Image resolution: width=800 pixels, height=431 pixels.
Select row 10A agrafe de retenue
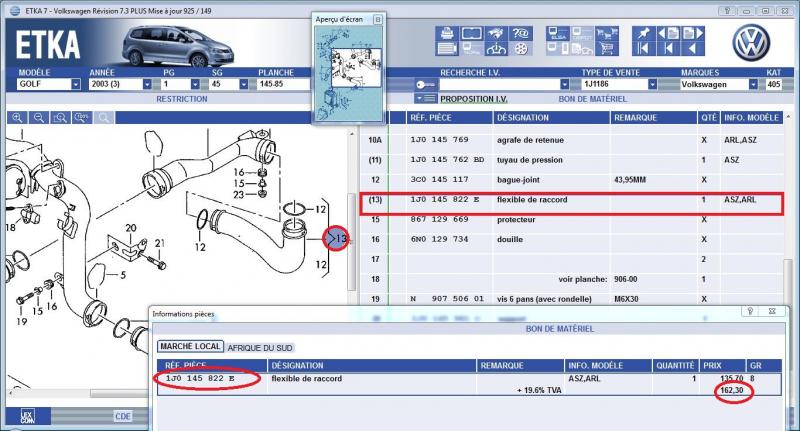(x=572, y=140)
